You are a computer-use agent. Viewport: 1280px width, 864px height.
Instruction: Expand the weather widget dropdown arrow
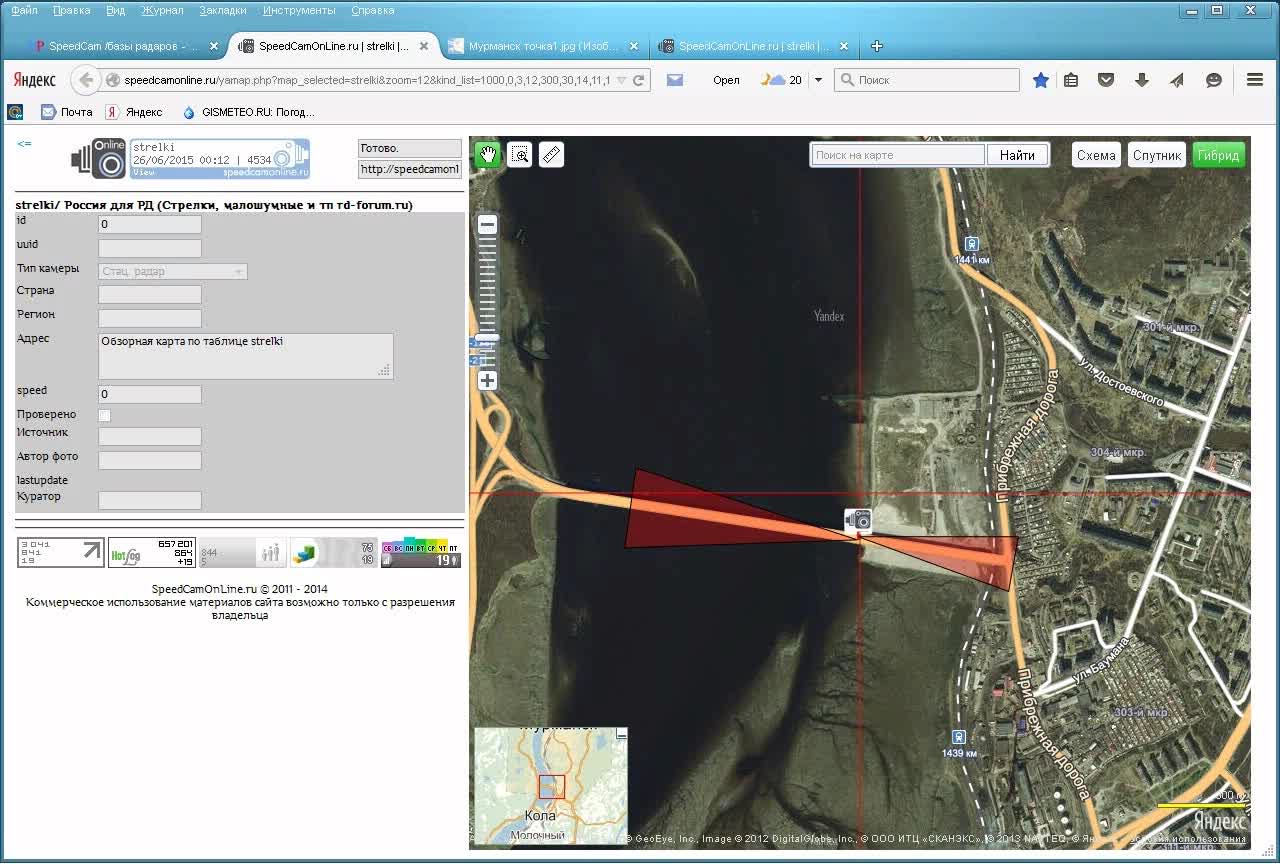tap(818, 80)
